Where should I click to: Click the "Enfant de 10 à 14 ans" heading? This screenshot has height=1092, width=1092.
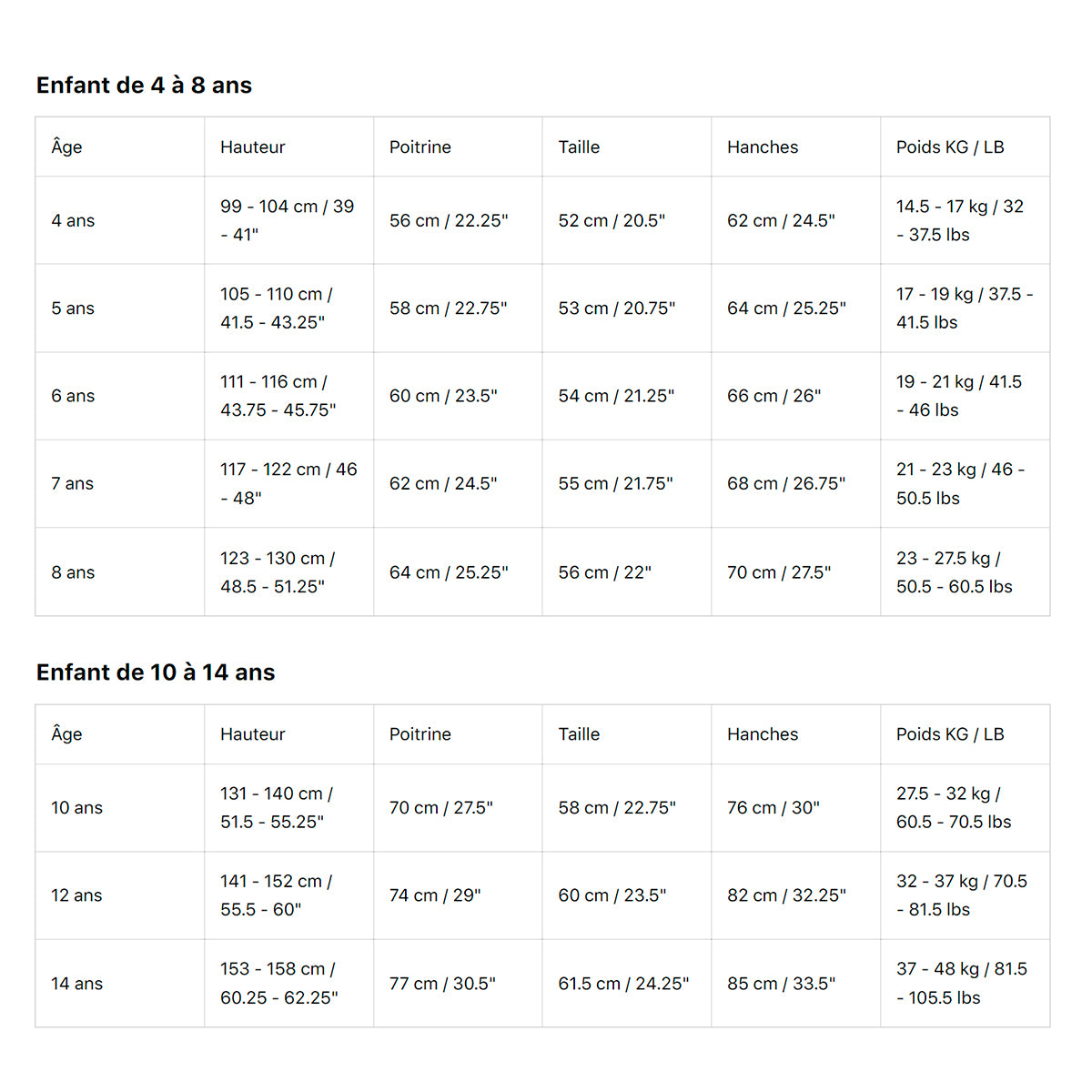(156, 672)
